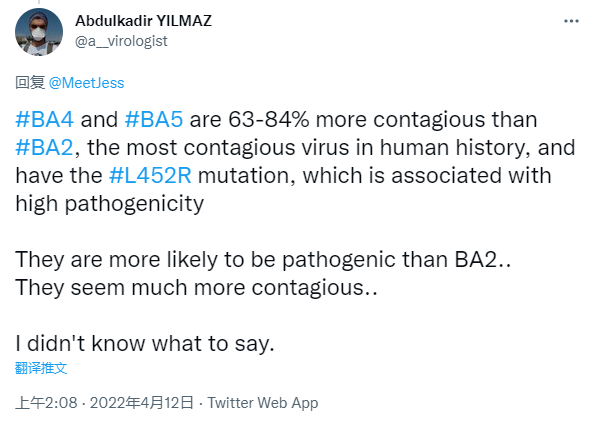Open the @MeetJess mention

pyautogui.click(x=86, y=83)
